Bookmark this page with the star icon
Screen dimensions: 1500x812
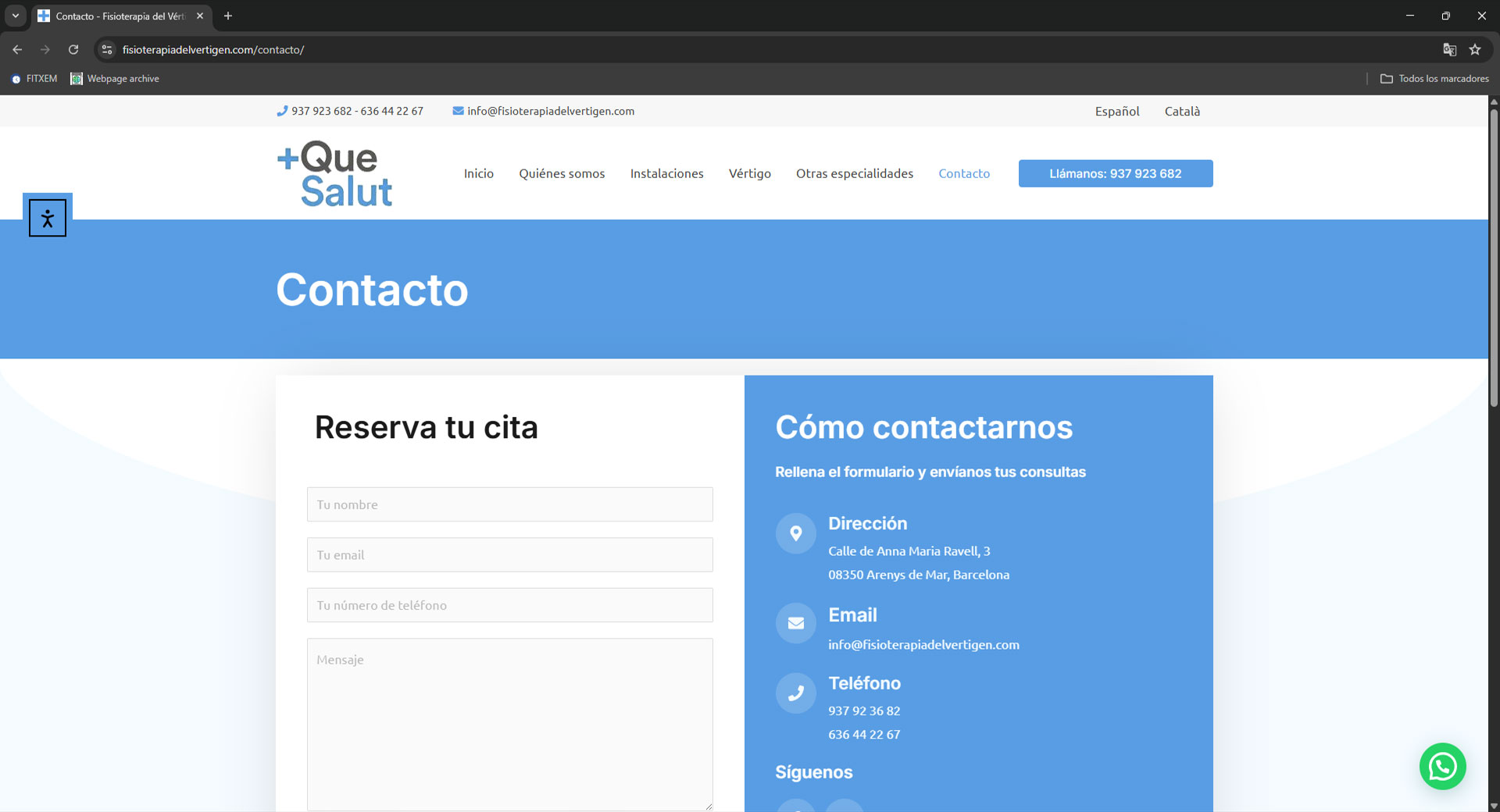click(x=1475, y=50)
